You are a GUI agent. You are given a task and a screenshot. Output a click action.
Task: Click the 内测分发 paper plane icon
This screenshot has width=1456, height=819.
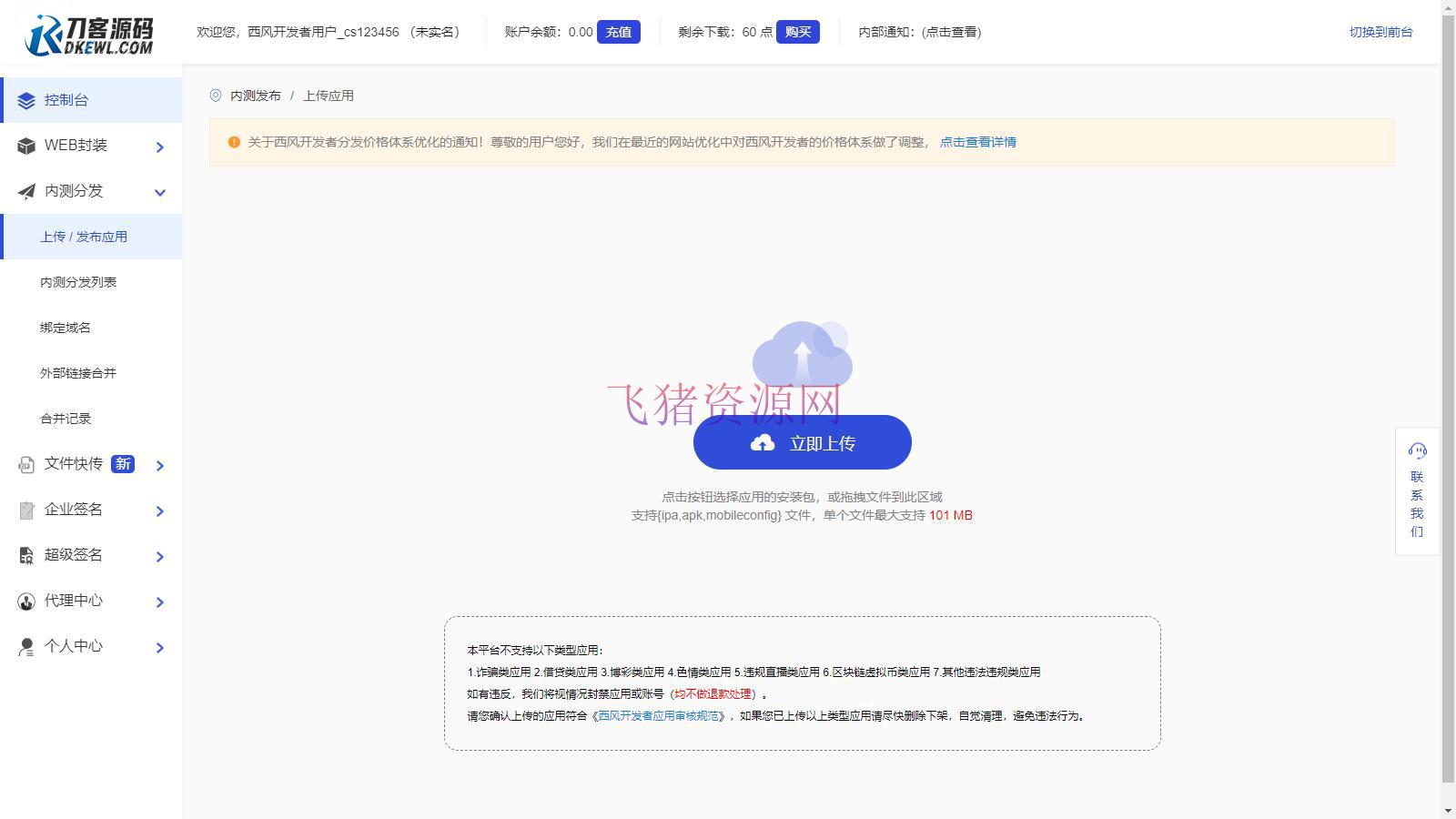coord(26,191)
